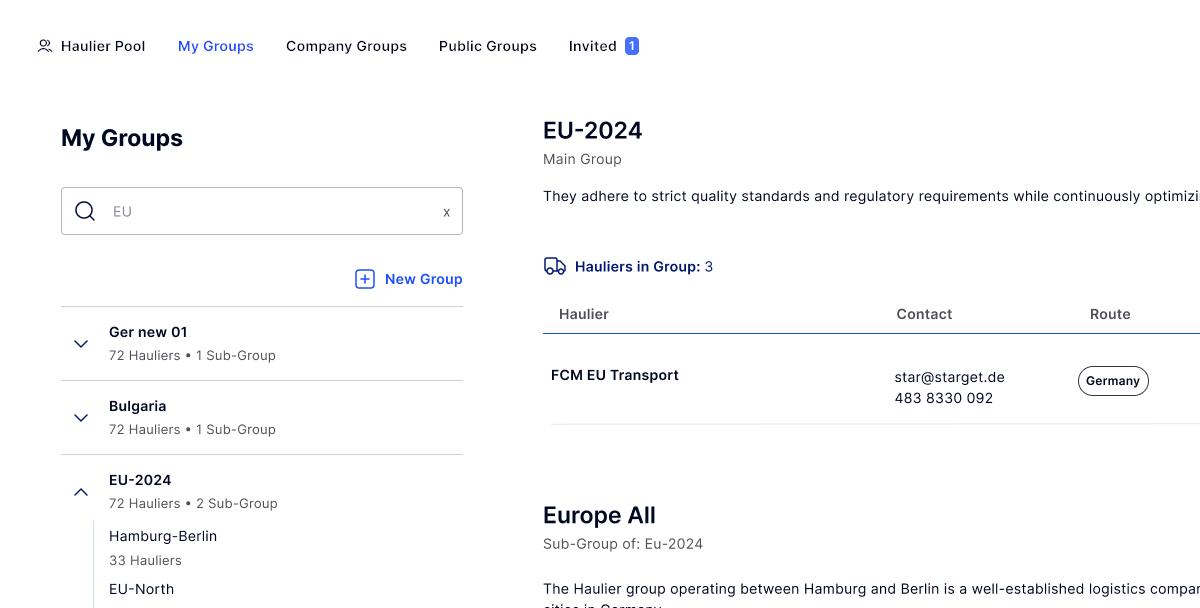Click the blue Invited count badge
1200x608 pixels.
(631, 45)
